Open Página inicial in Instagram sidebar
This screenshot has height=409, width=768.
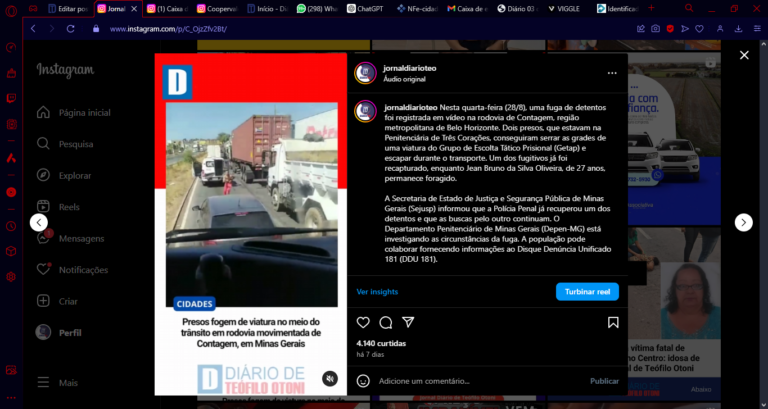[73, 113]
